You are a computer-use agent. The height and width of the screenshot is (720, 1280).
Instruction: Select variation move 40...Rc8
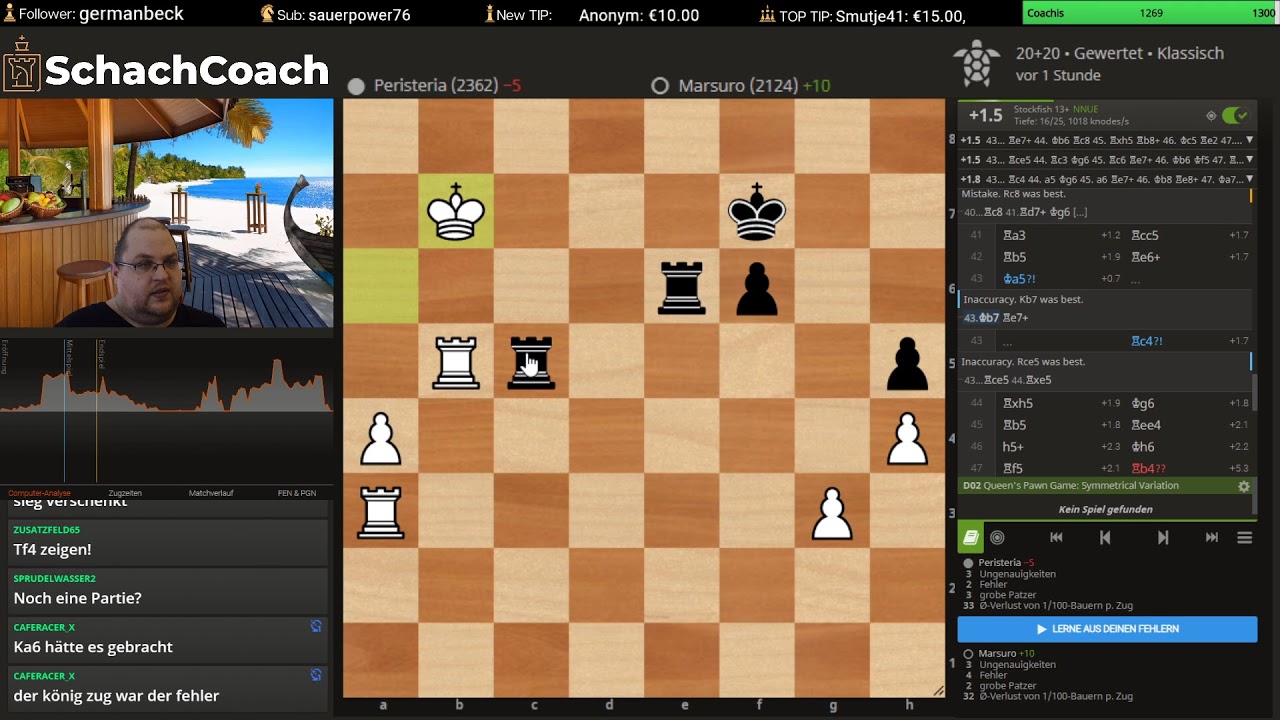click(x=983, y=212)
